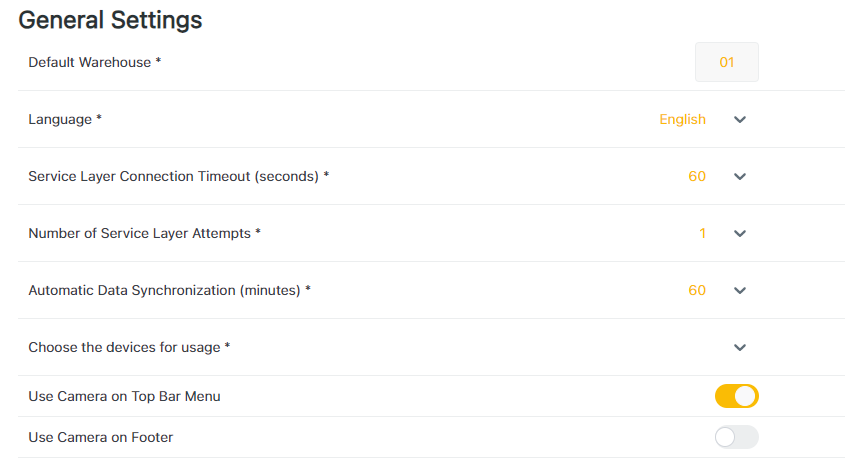Open the Automatic Data Synchronization chevron
This screenshot has width=845, height=474.
[740, 291]
